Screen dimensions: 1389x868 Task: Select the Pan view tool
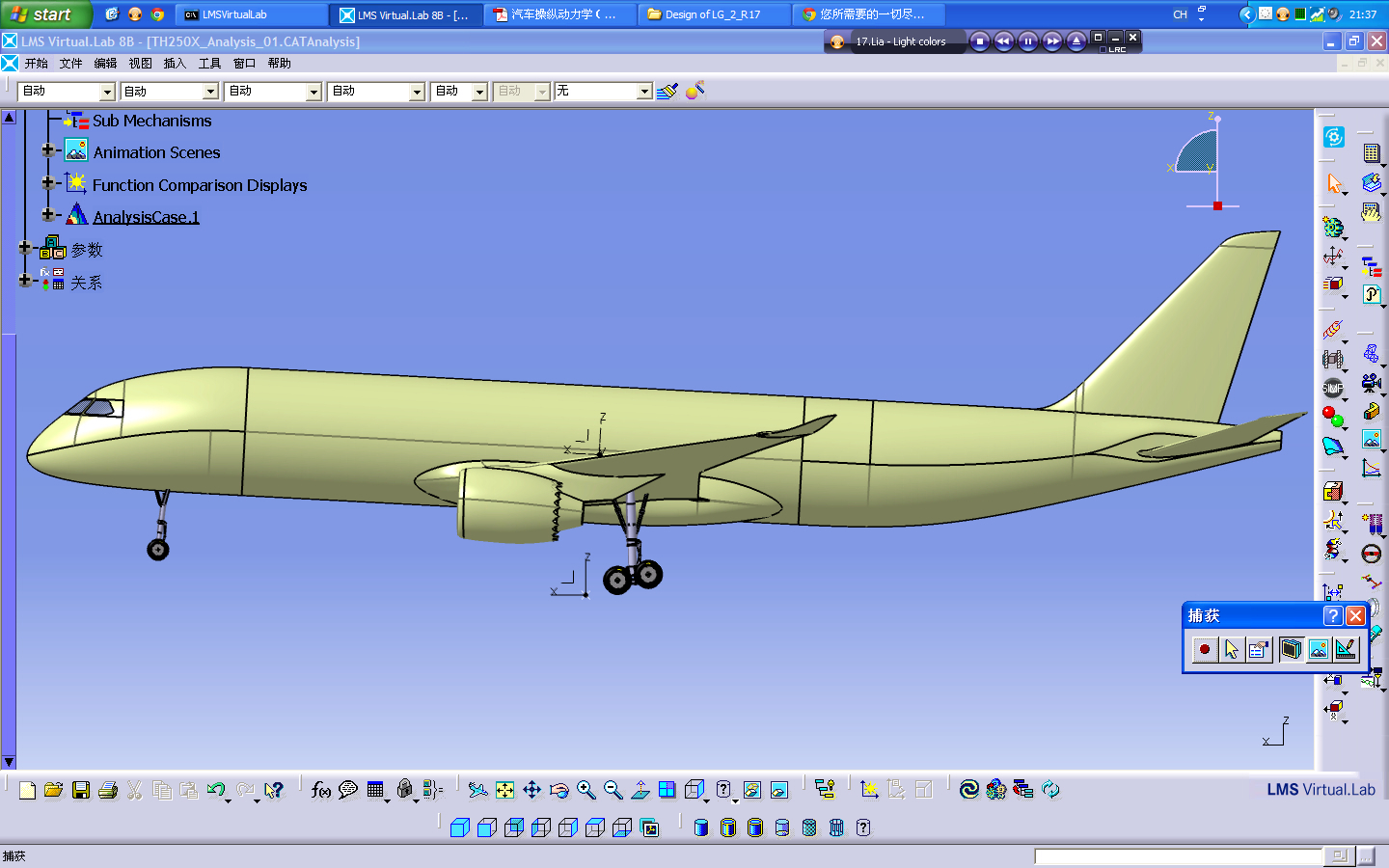click(531, 790)
